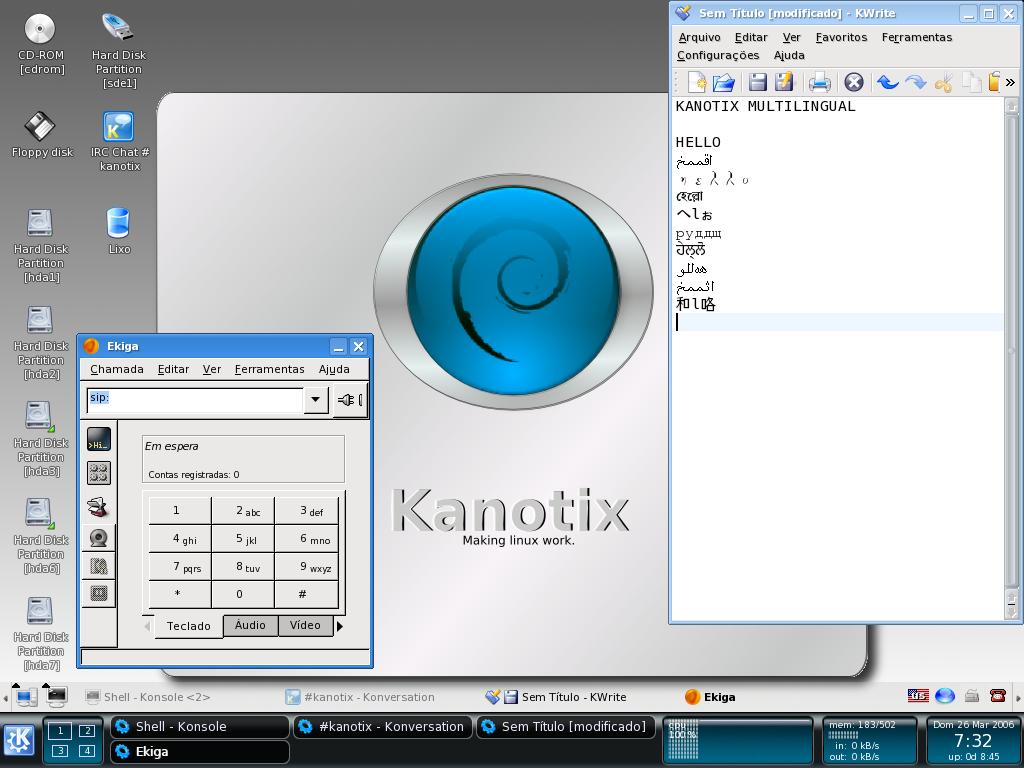Open the Hard Disk Partition [hda7] icon
Viewport: 1024px width, 768px height.
coord(40,633)
